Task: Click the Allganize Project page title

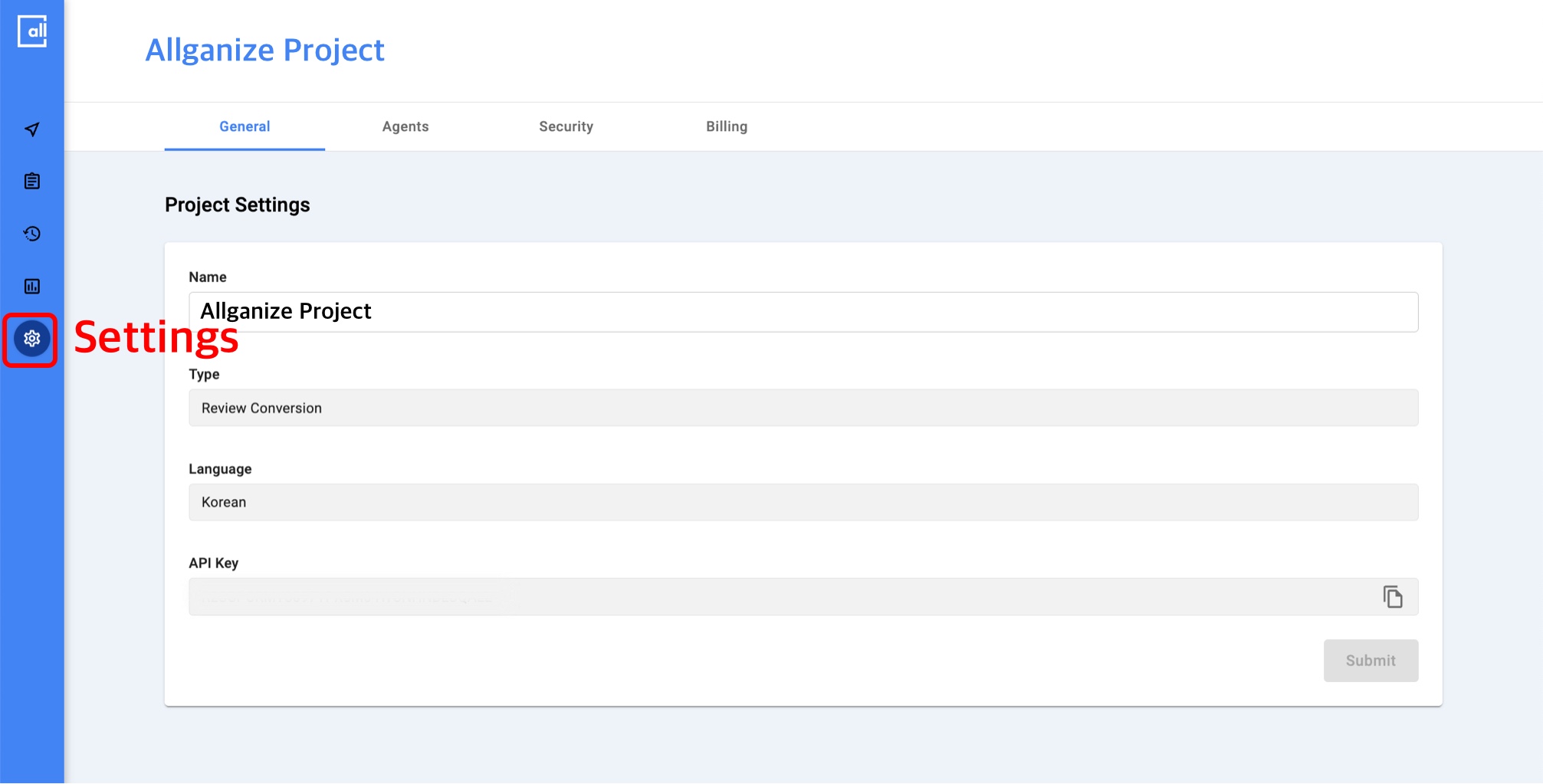Action: 264,51
